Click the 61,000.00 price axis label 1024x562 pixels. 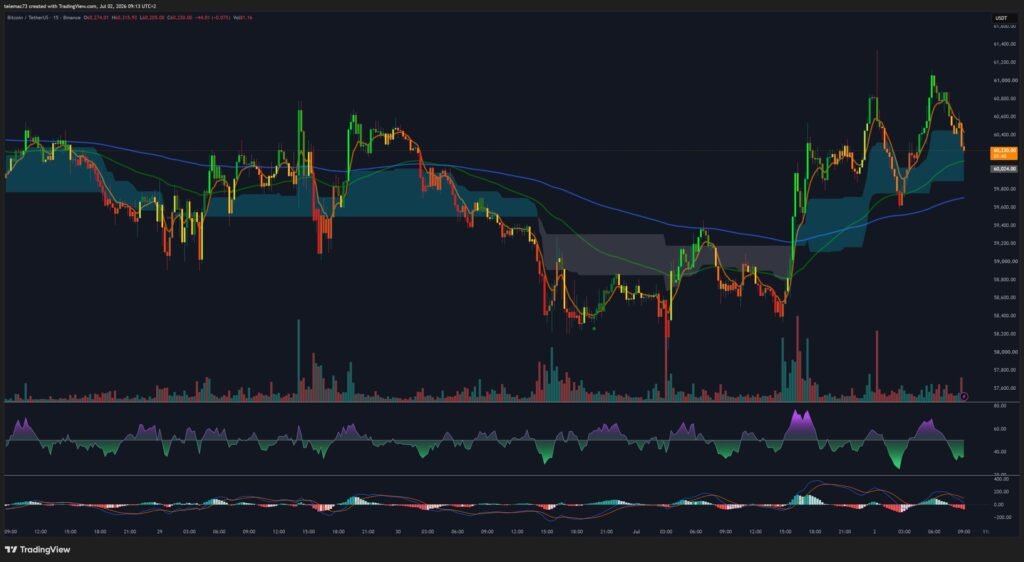(1004, 80)
